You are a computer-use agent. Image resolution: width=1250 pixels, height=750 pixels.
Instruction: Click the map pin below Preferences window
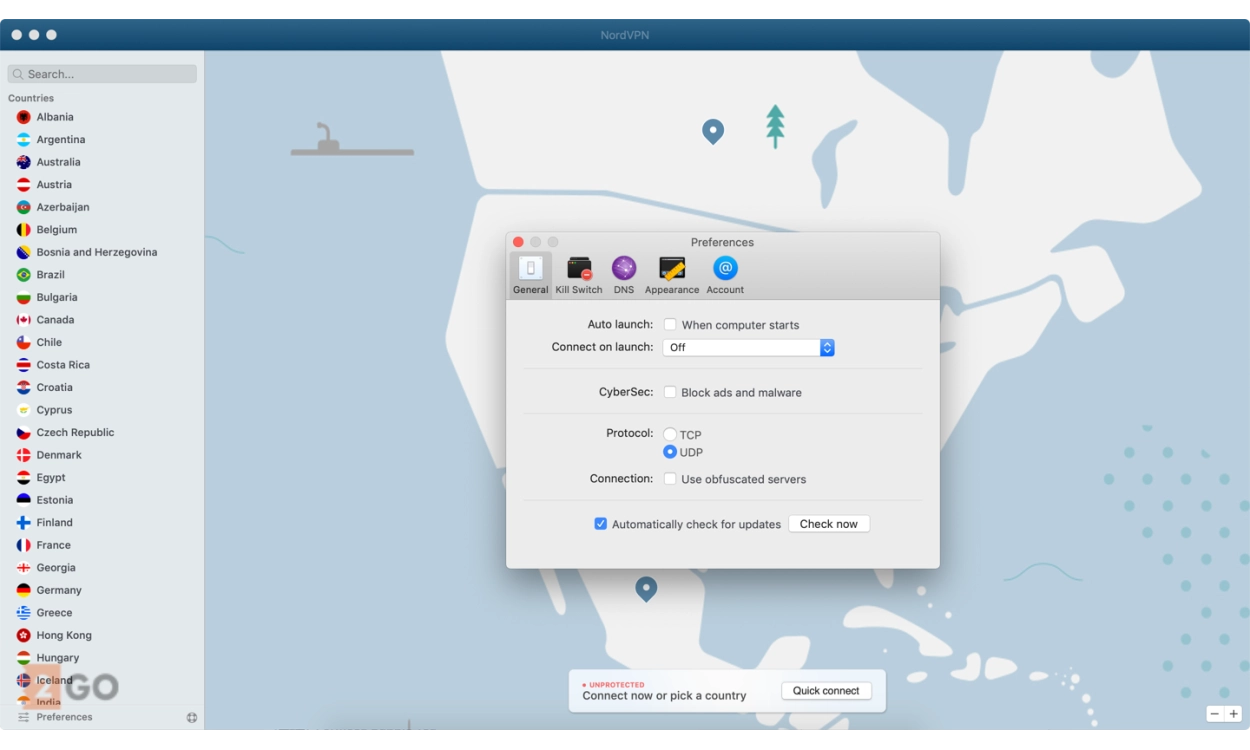coord(646,588)
